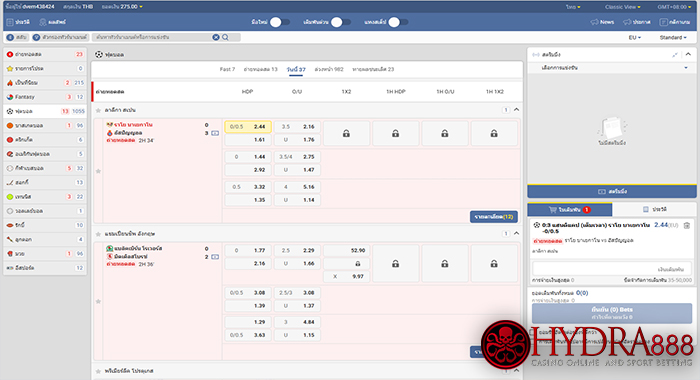This screenshot has width=700, height=380.
Task: Favorite the first league with its star
Action: click(98, 110)
